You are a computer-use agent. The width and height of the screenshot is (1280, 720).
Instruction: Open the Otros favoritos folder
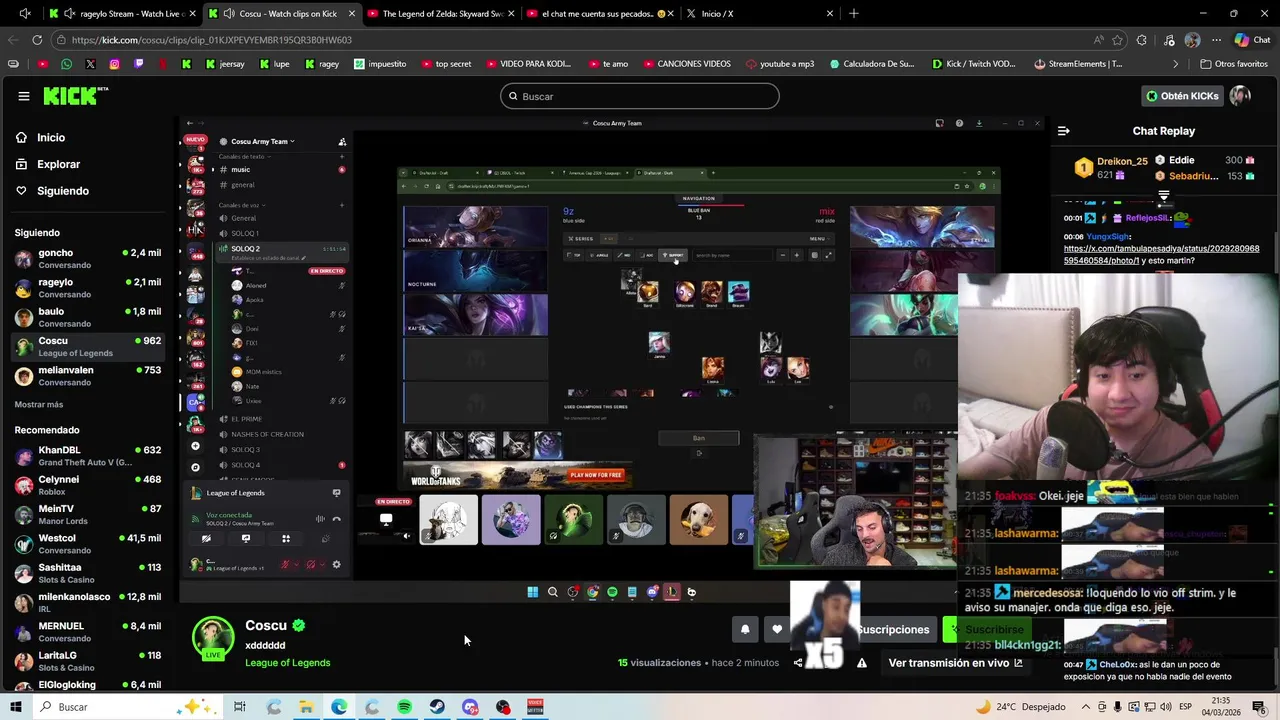1234,64
